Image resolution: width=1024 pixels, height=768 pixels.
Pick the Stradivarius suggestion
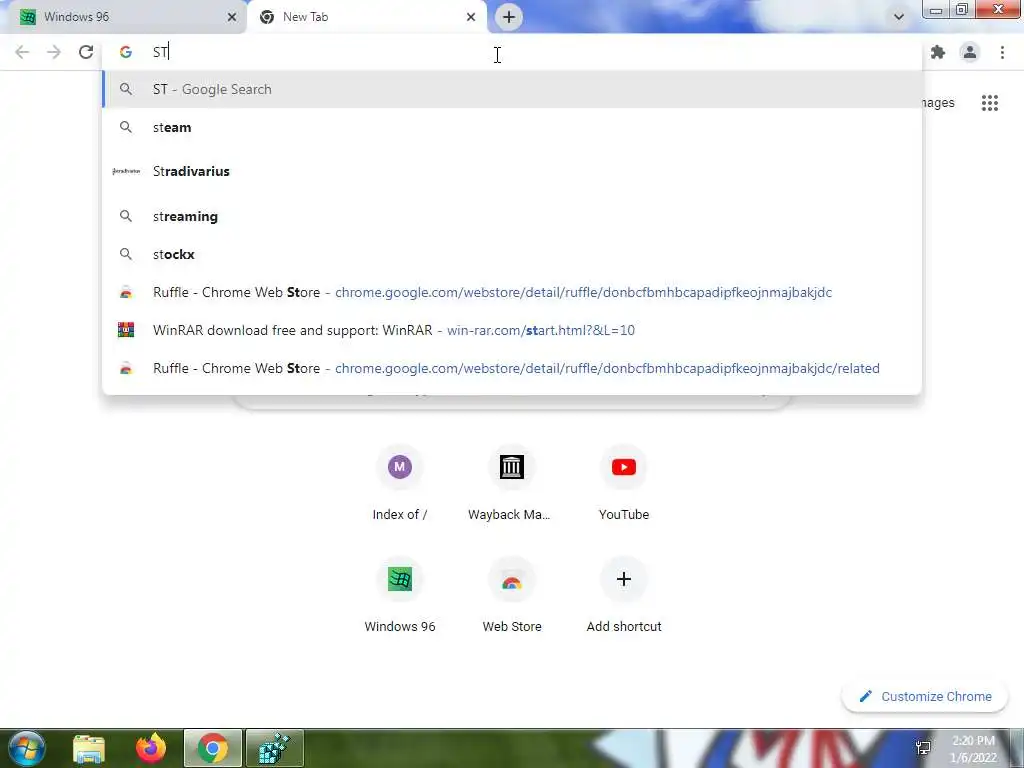point(512,171)
